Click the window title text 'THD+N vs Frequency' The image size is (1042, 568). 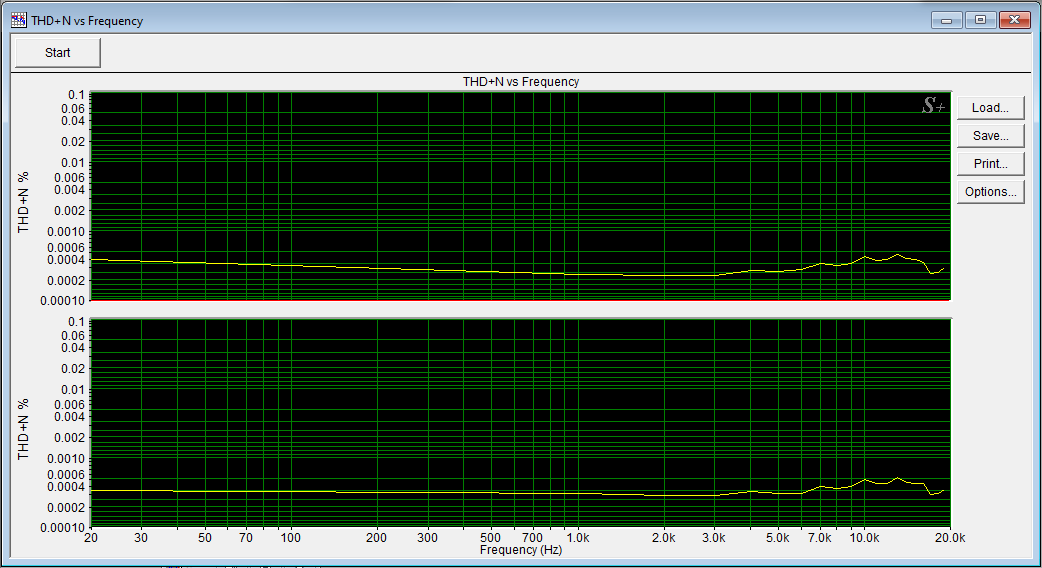pyautogui.click(x=87, y=21)
